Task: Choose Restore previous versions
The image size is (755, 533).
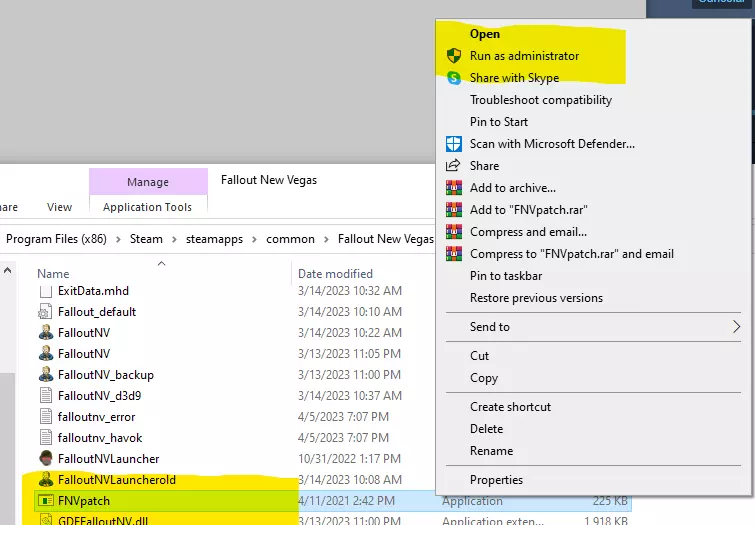Action: [536, 298]
